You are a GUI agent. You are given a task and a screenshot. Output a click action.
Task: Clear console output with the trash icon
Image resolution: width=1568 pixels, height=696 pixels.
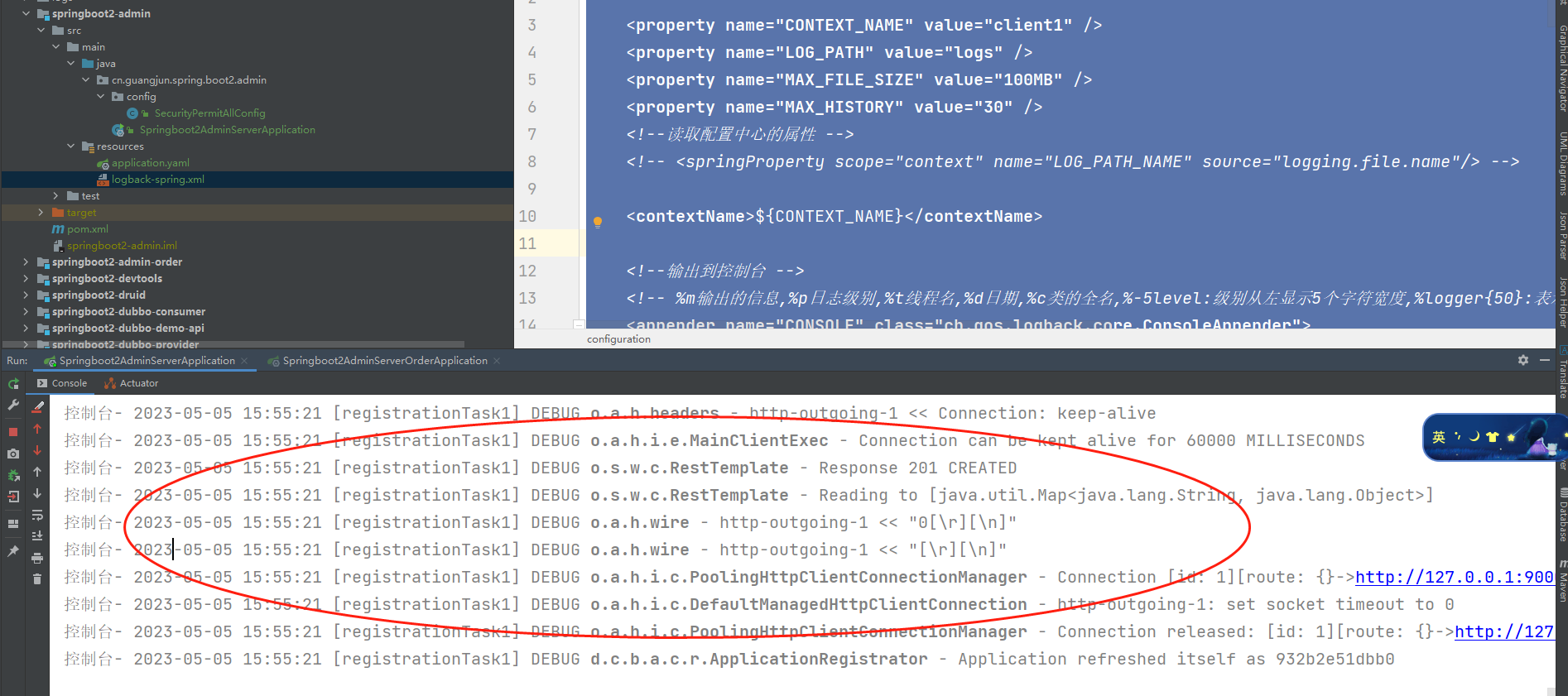pyautogui.click(x=37, y=579)
